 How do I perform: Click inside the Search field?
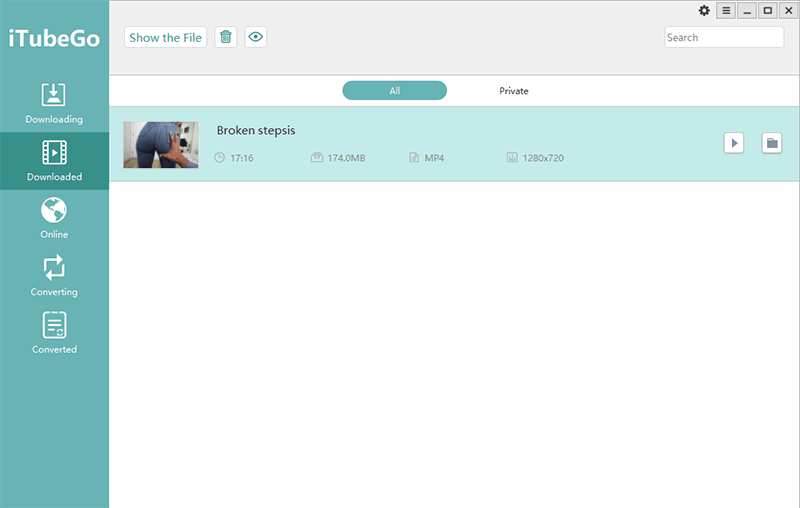tap(724, 37)
